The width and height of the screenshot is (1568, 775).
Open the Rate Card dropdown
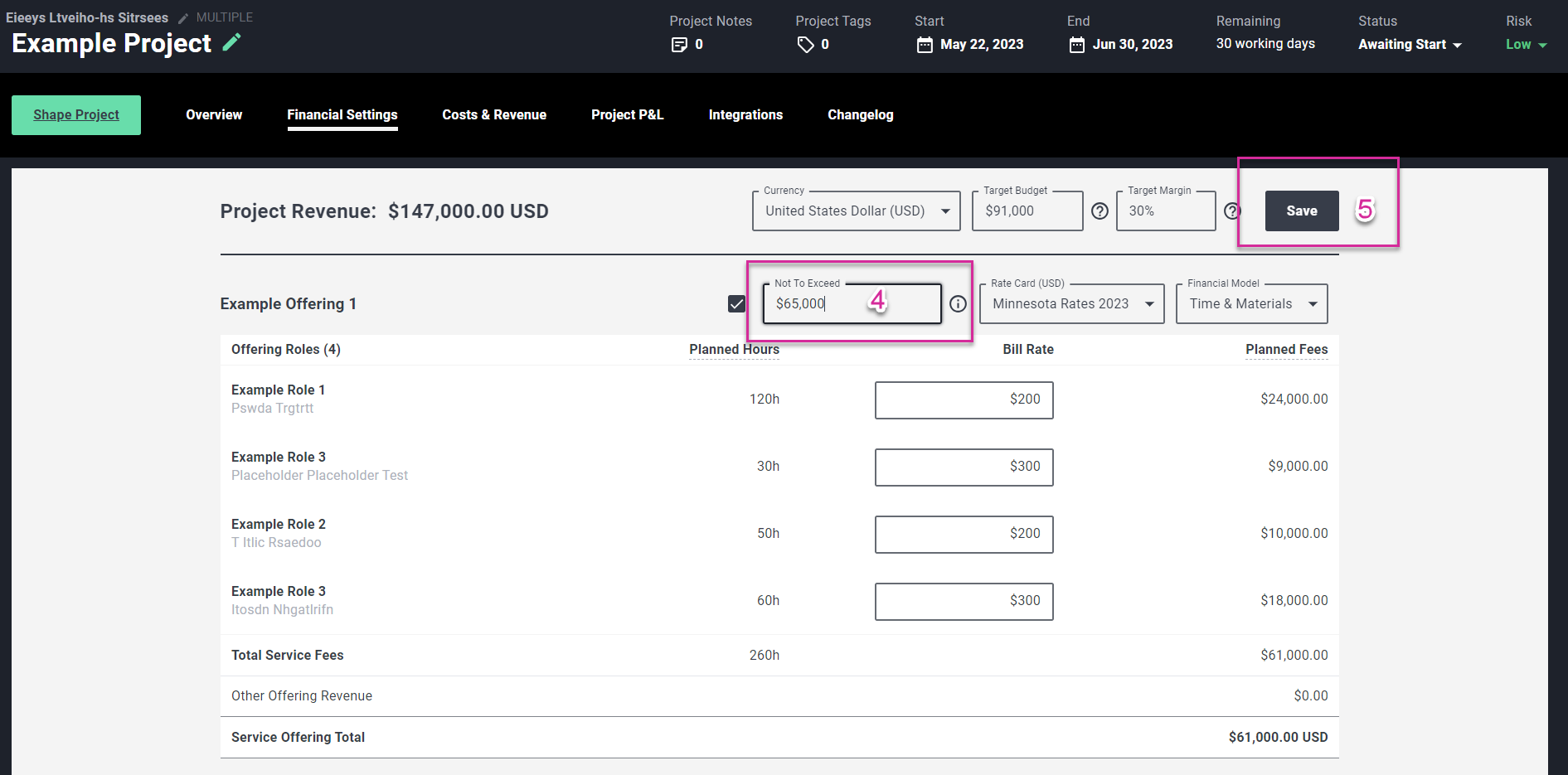pos(1072,303)
